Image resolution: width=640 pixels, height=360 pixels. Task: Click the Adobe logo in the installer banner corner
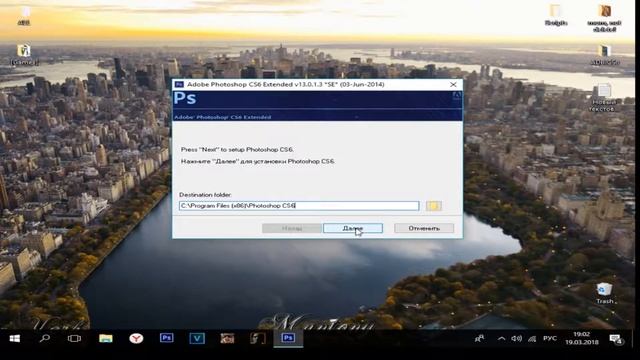pos(457,96)
